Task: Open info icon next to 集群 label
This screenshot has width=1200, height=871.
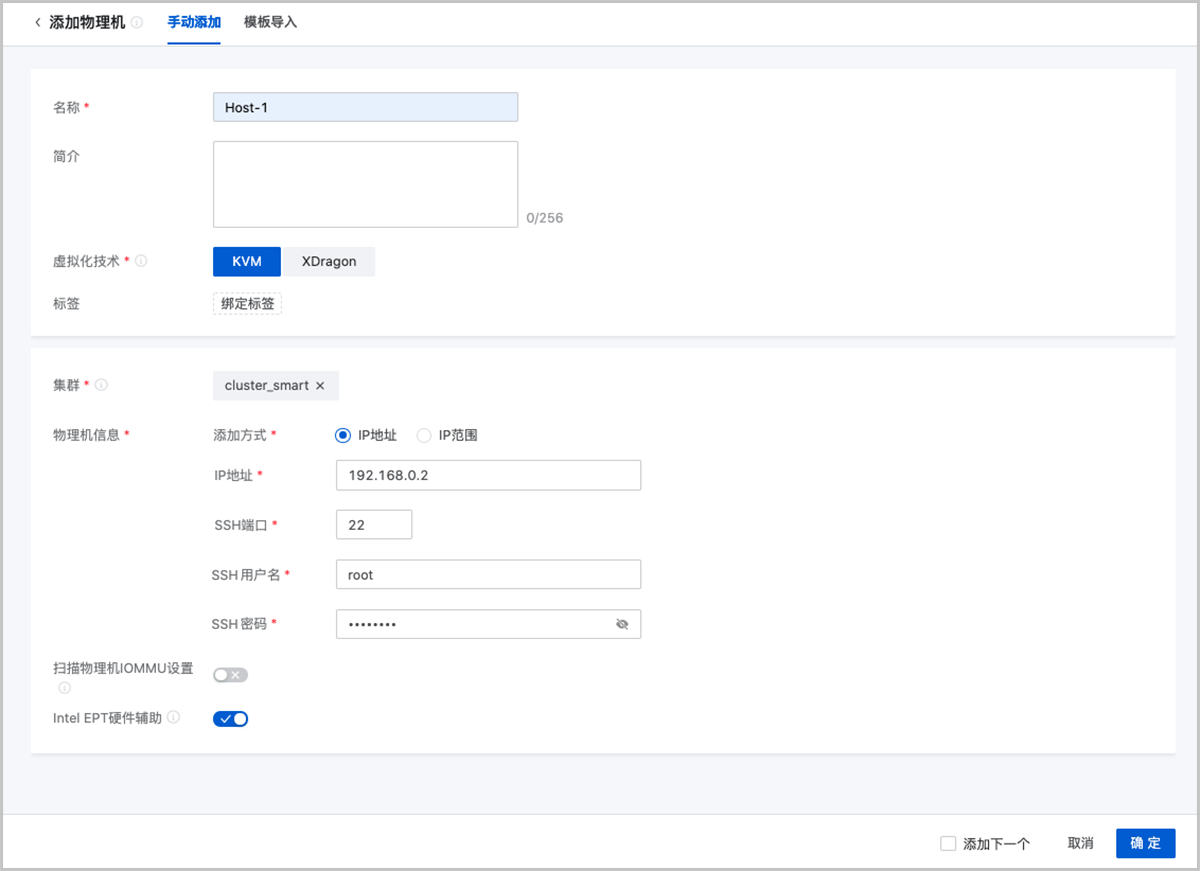Action: click(102, 385)
